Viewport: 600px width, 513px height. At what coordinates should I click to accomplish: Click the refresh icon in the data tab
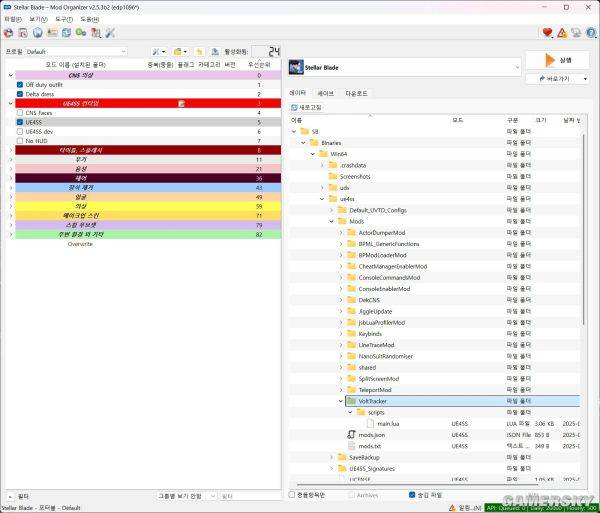pos(294,107)
